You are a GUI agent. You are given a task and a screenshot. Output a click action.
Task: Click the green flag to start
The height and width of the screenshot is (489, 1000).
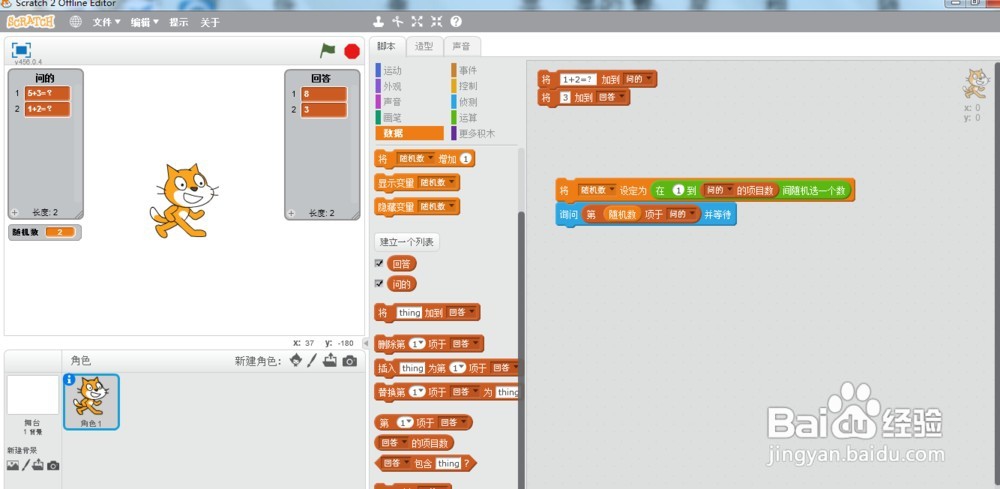[327, 50]
